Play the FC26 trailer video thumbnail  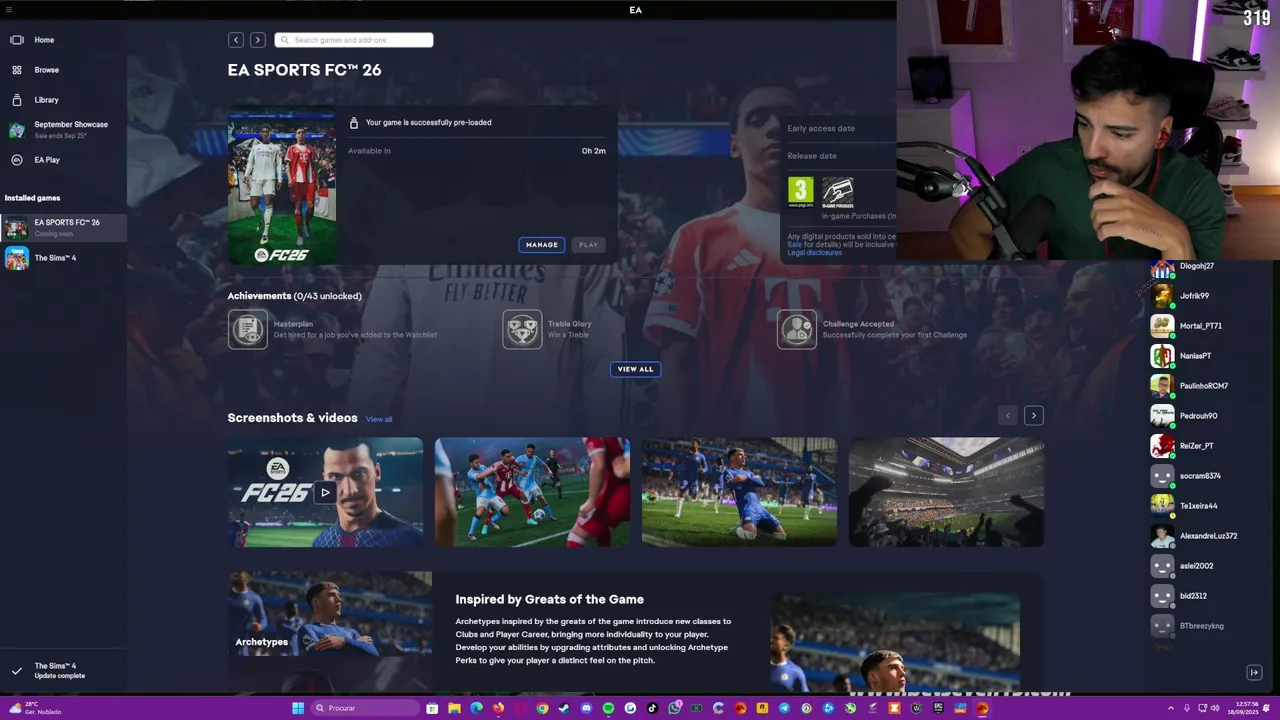[325, 492]
